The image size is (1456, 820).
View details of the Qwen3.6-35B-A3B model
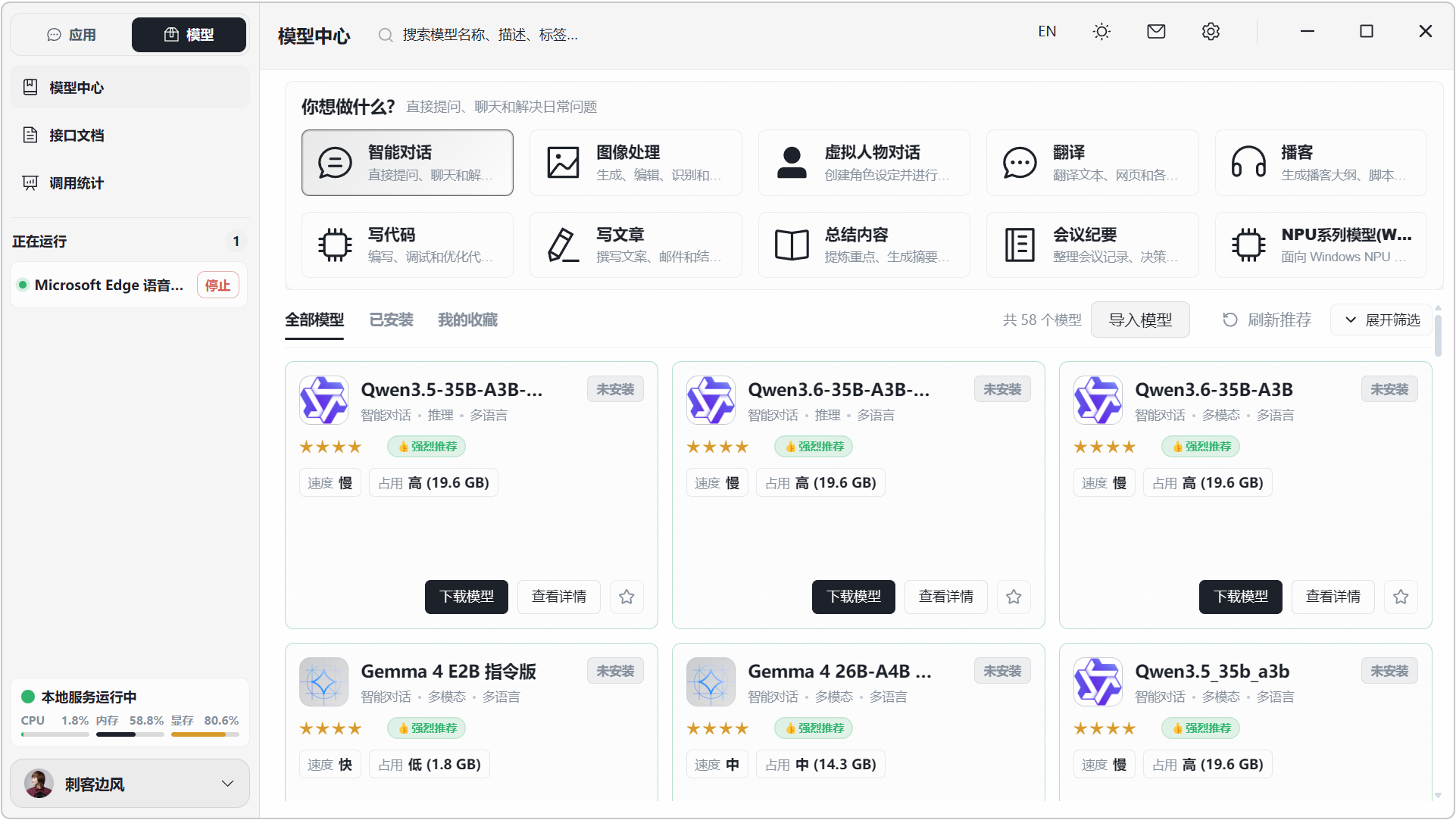(1333, 597)
